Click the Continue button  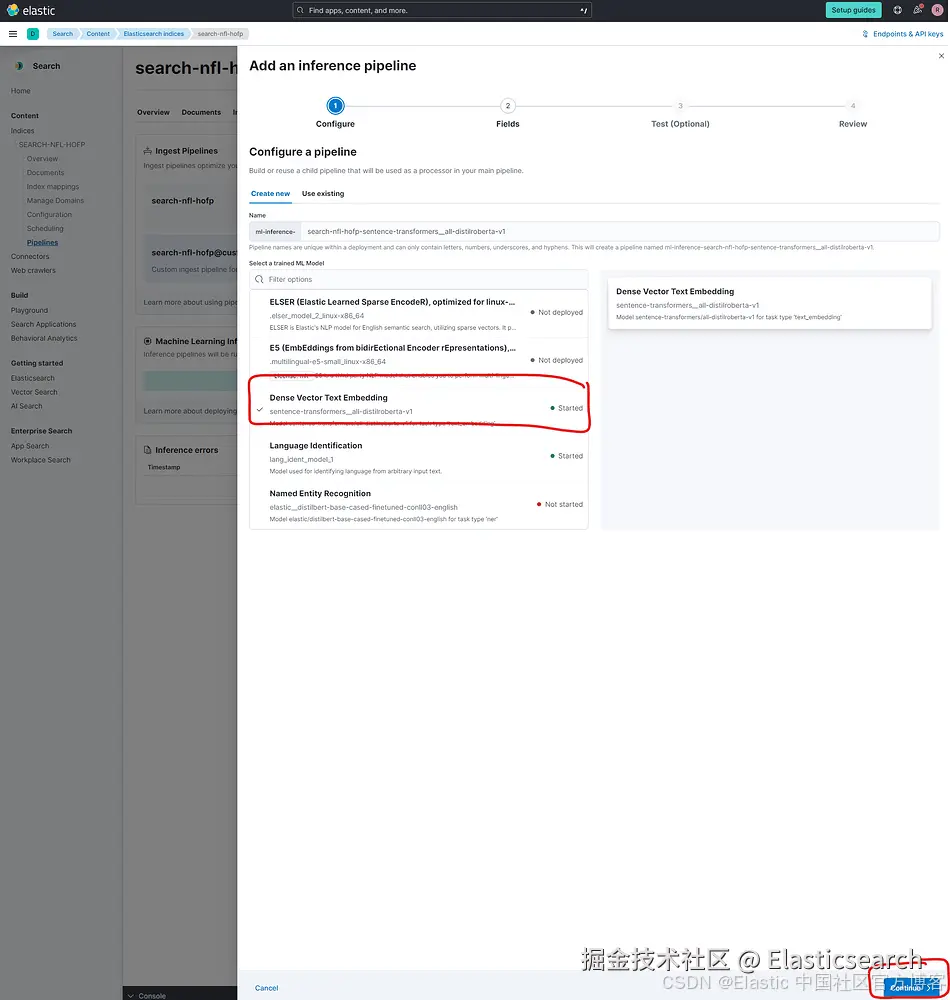click(910, 987)
